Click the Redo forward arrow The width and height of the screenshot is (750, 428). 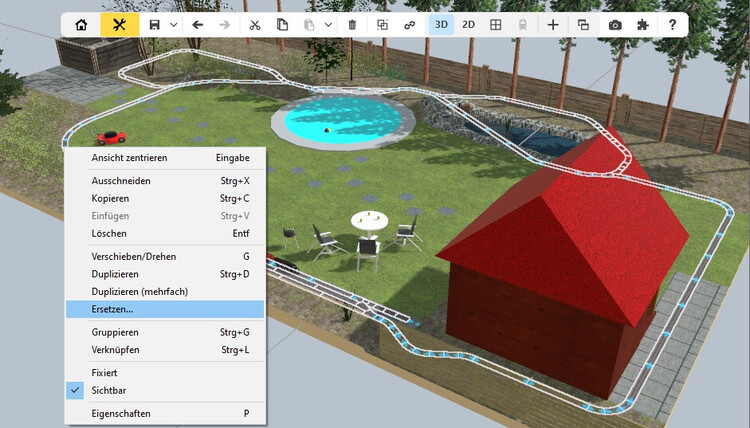tap(224, 25)
